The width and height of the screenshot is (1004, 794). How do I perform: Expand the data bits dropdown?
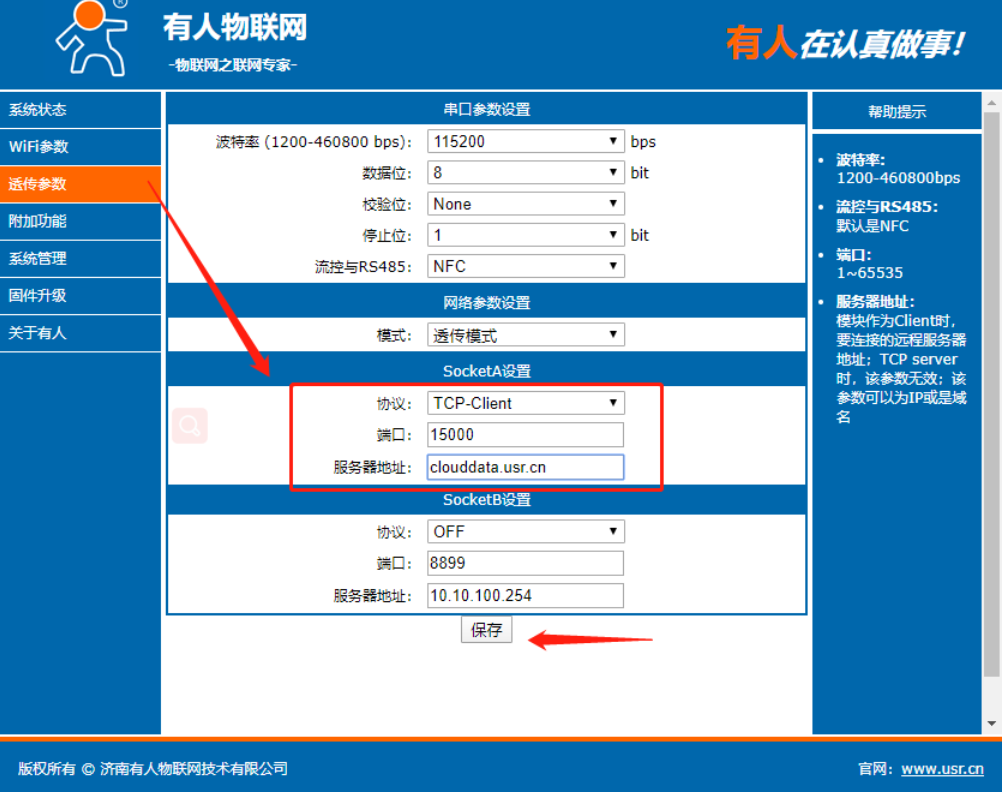click(x=525, y=173)
